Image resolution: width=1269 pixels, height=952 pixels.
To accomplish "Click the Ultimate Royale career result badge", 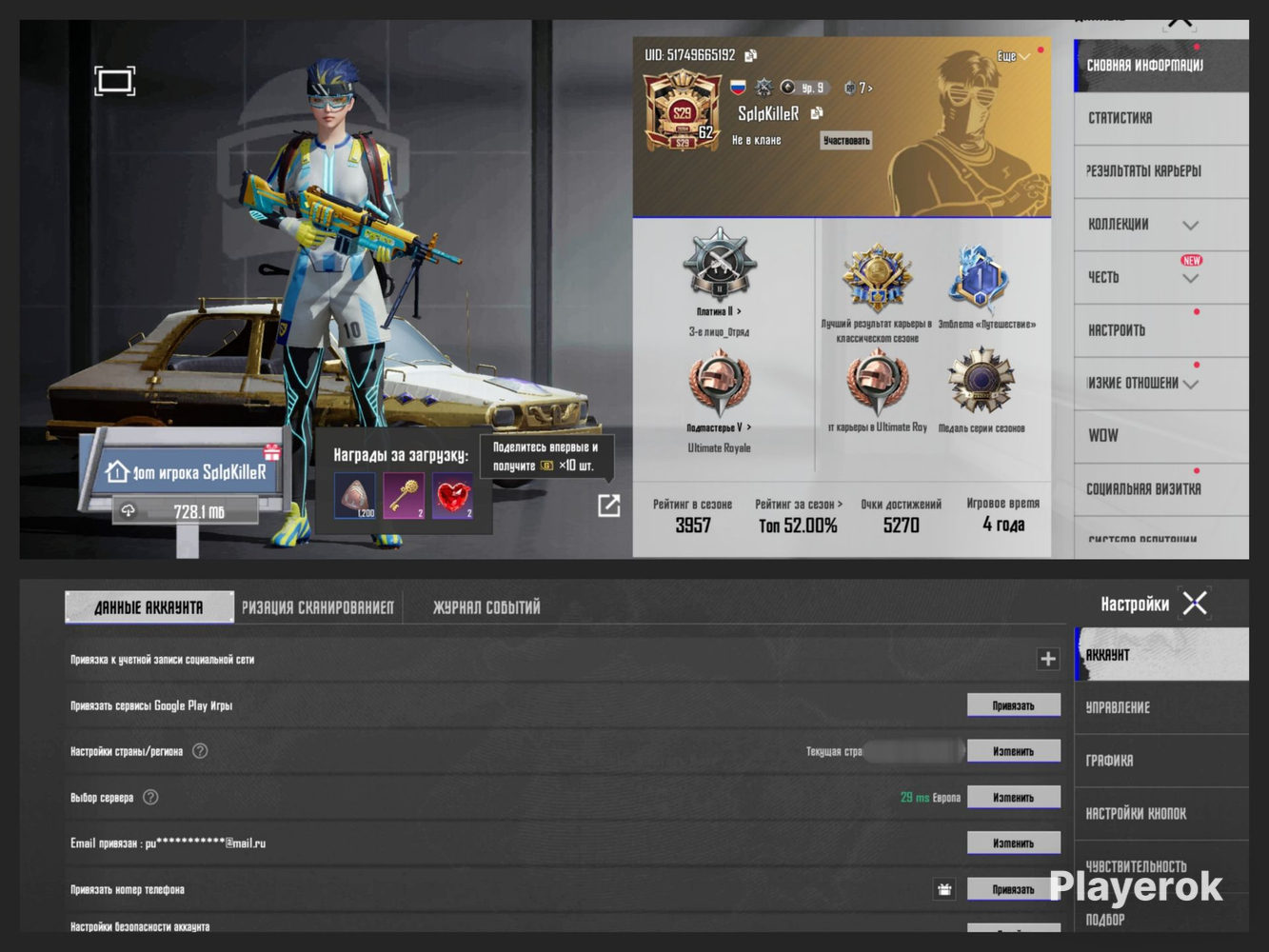I will (x=877, y=383).
